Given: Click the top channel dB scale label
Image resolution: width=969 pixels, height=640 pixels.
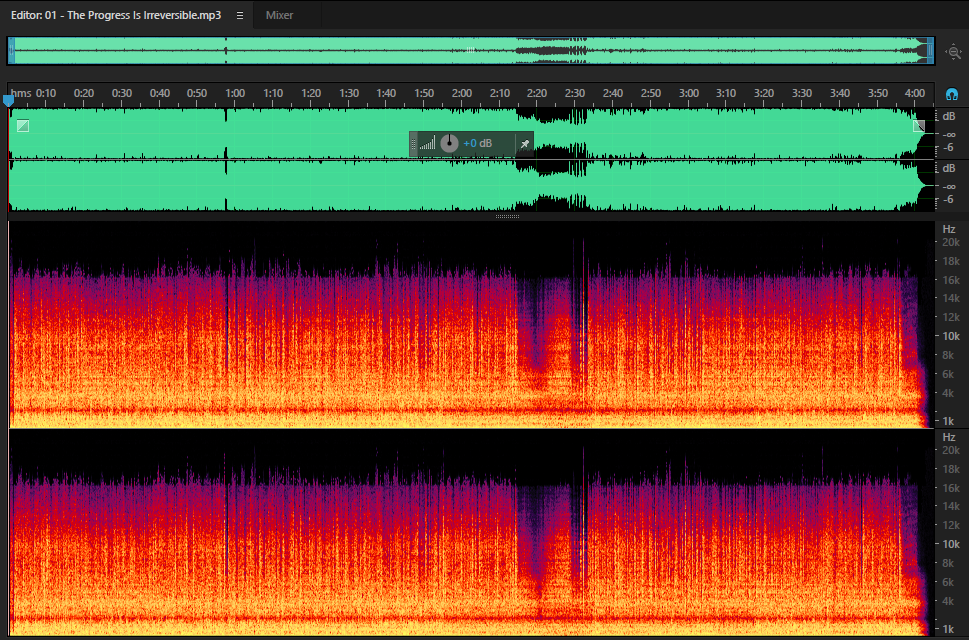Looking at the screenshot, I should click(949, 116).
